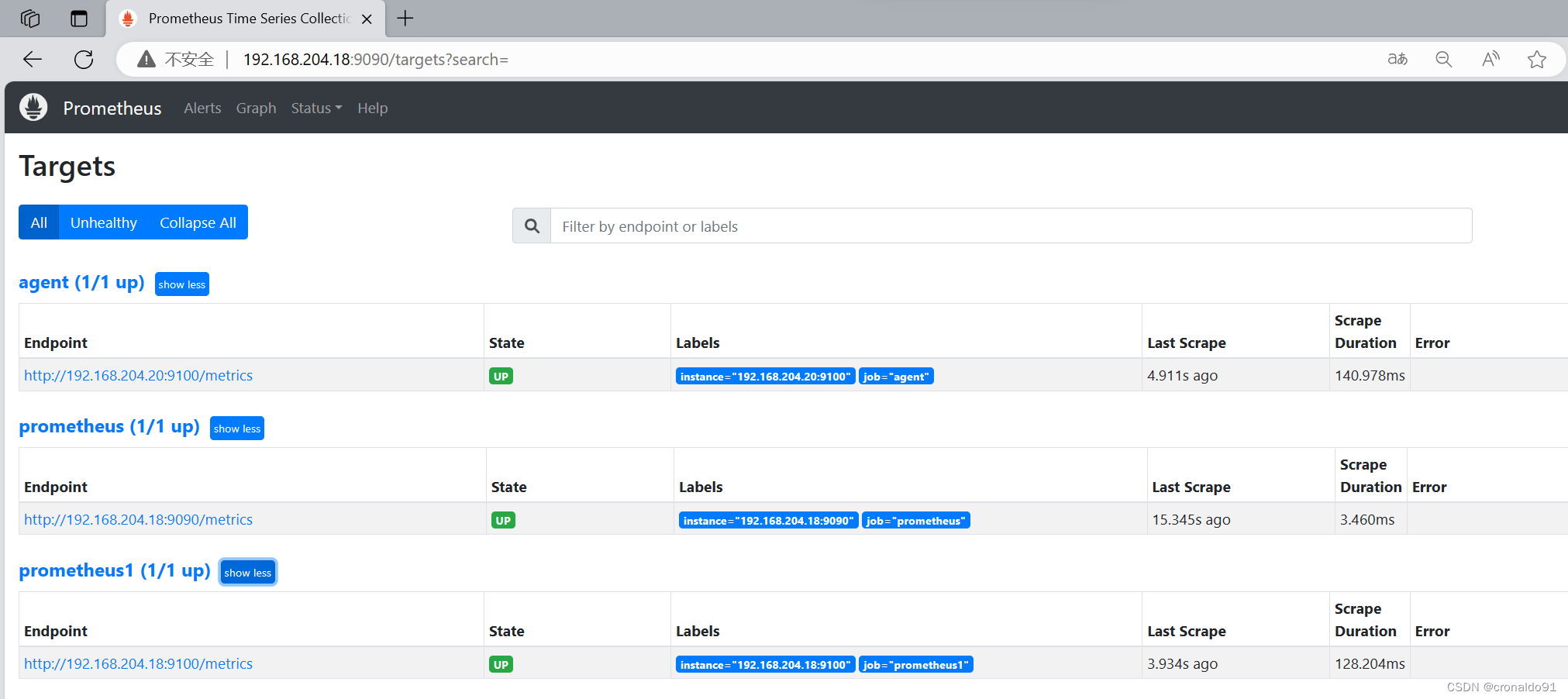Click the Targets page heading

pos(67,167)
